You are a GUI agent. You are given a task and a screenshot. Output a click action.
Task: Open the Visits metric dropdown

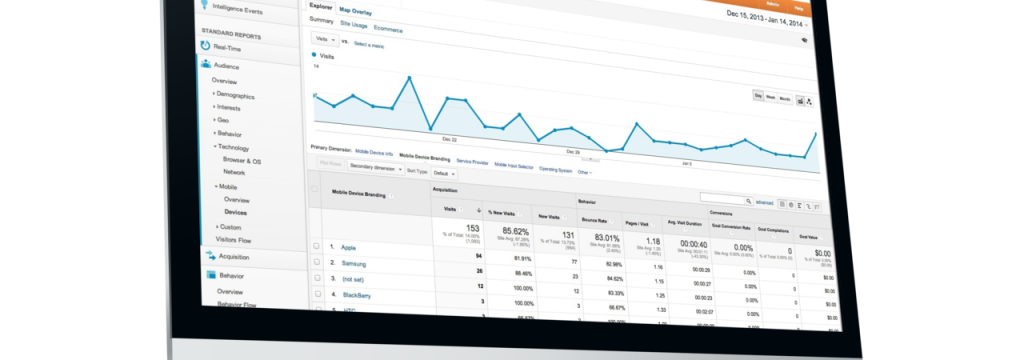tap(325, 39)
